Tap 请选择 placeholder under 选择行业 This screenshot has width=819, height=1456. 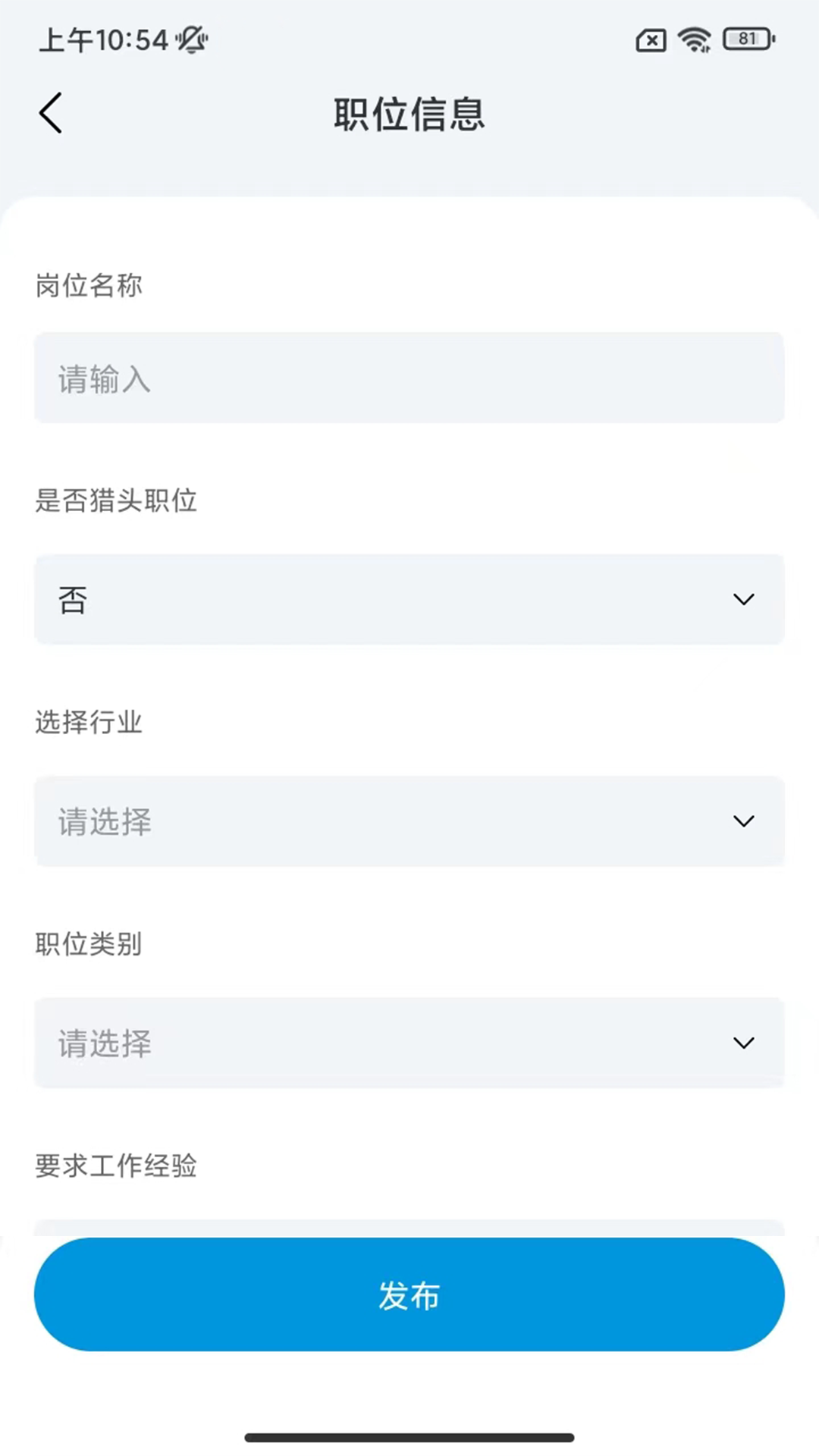pyautogui.click(x=105, y=821)
